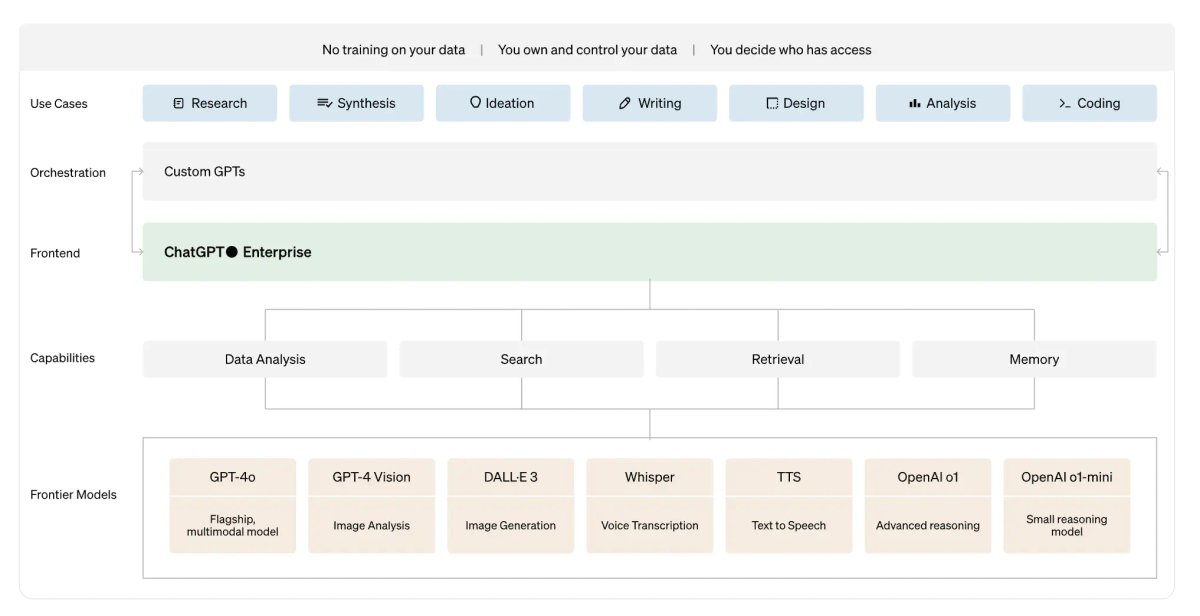
Task: Click the Flagship, multimodal model description
Action: [233, 525]
